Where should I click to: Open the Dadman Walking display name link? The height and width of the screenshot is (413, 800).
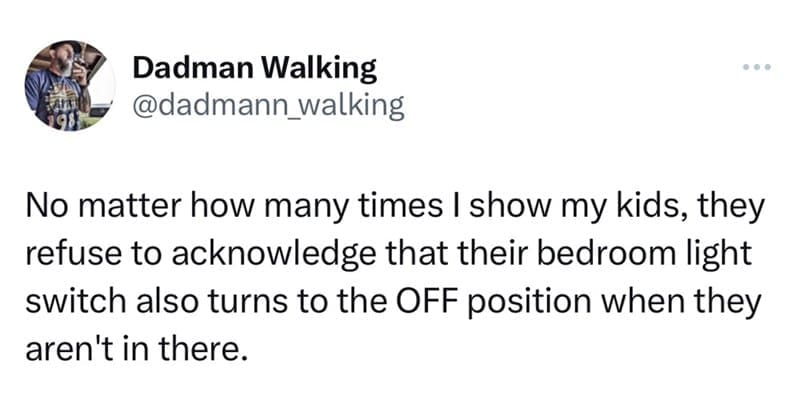(254, 68)
